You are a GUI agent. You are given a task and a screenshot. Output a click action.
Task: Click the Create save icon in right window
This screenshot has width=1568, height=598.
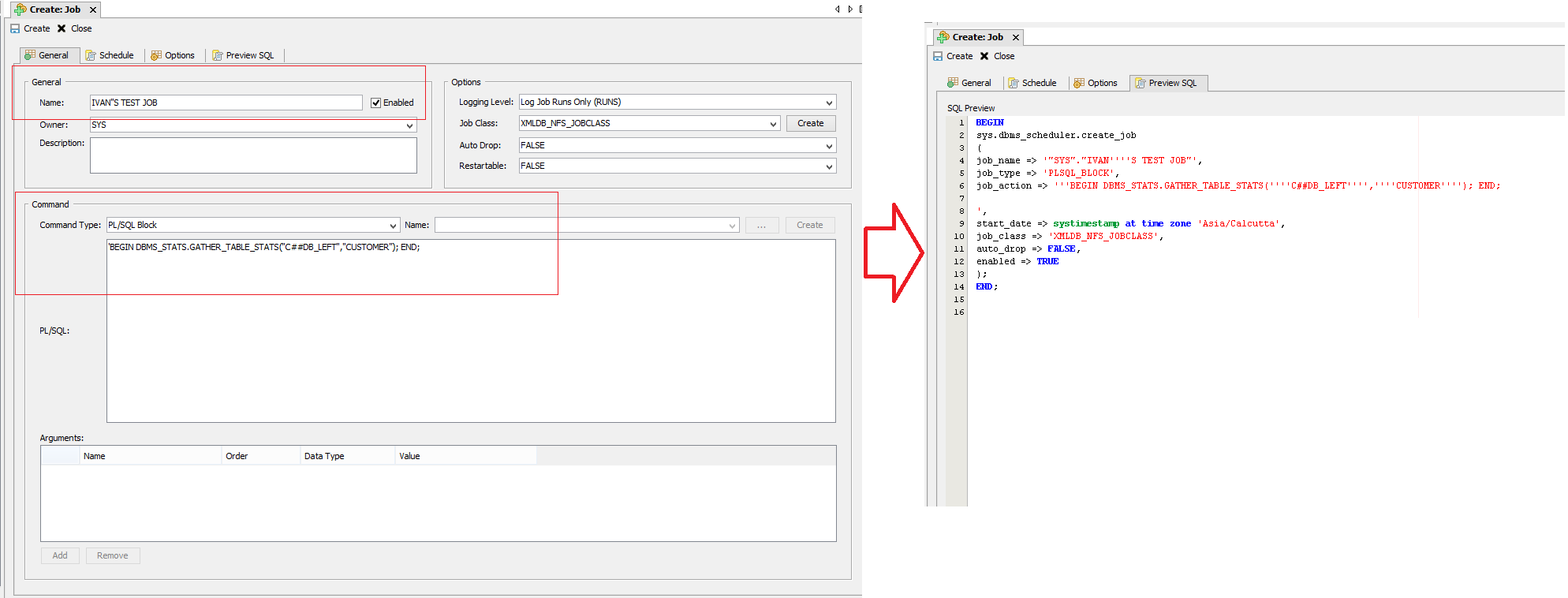[x=938, y=56]
